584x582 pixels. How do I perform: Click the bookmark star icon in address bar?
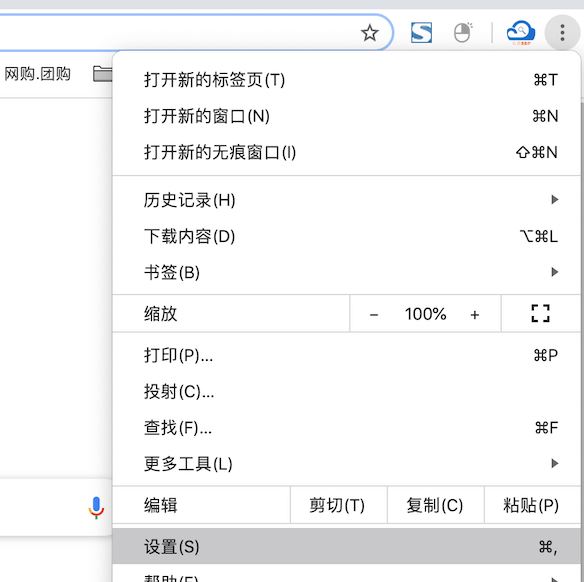(369, 33)
